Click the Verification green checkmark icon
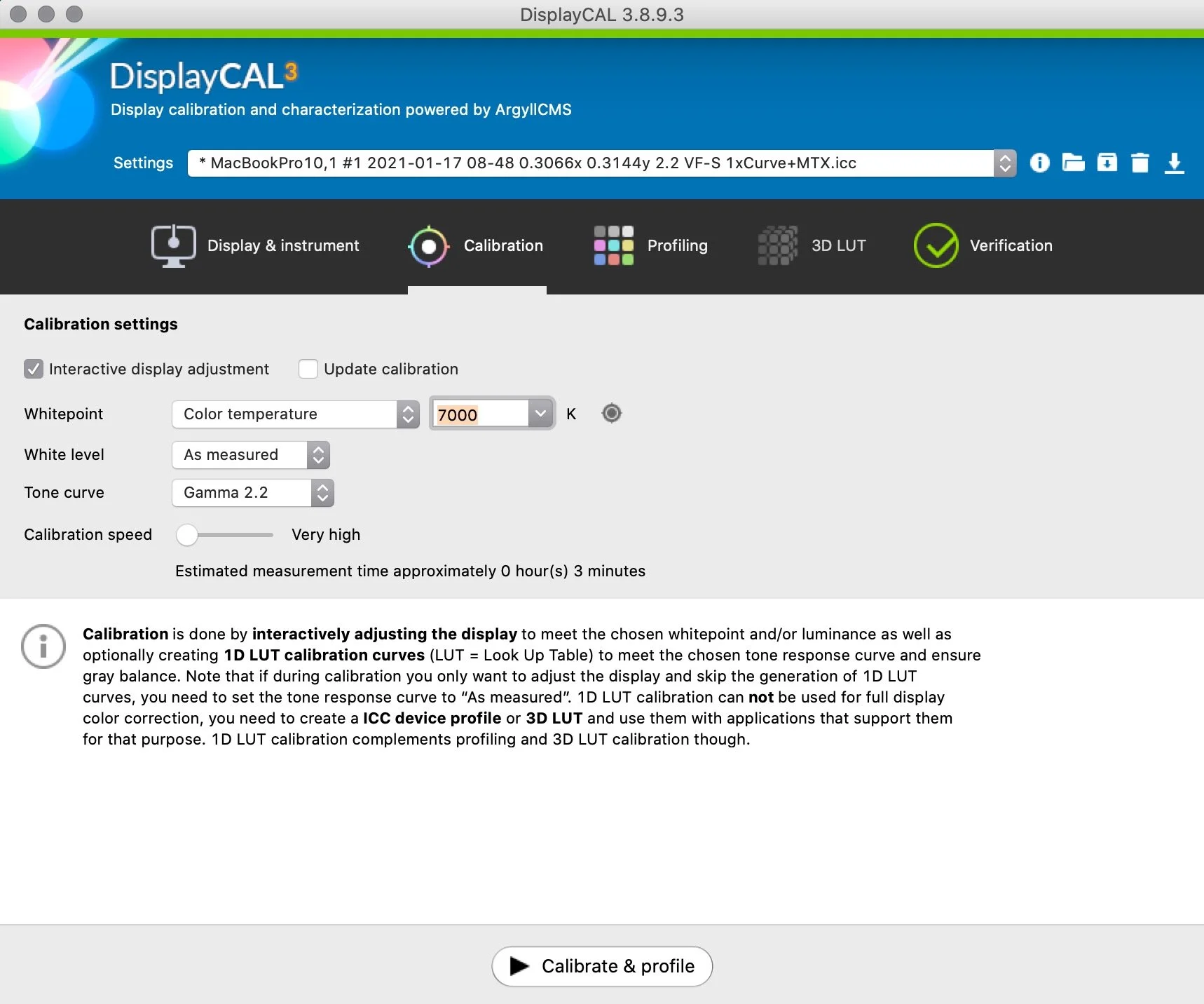The width and height of the screenshot is (1204, 1004). (936, 245)
